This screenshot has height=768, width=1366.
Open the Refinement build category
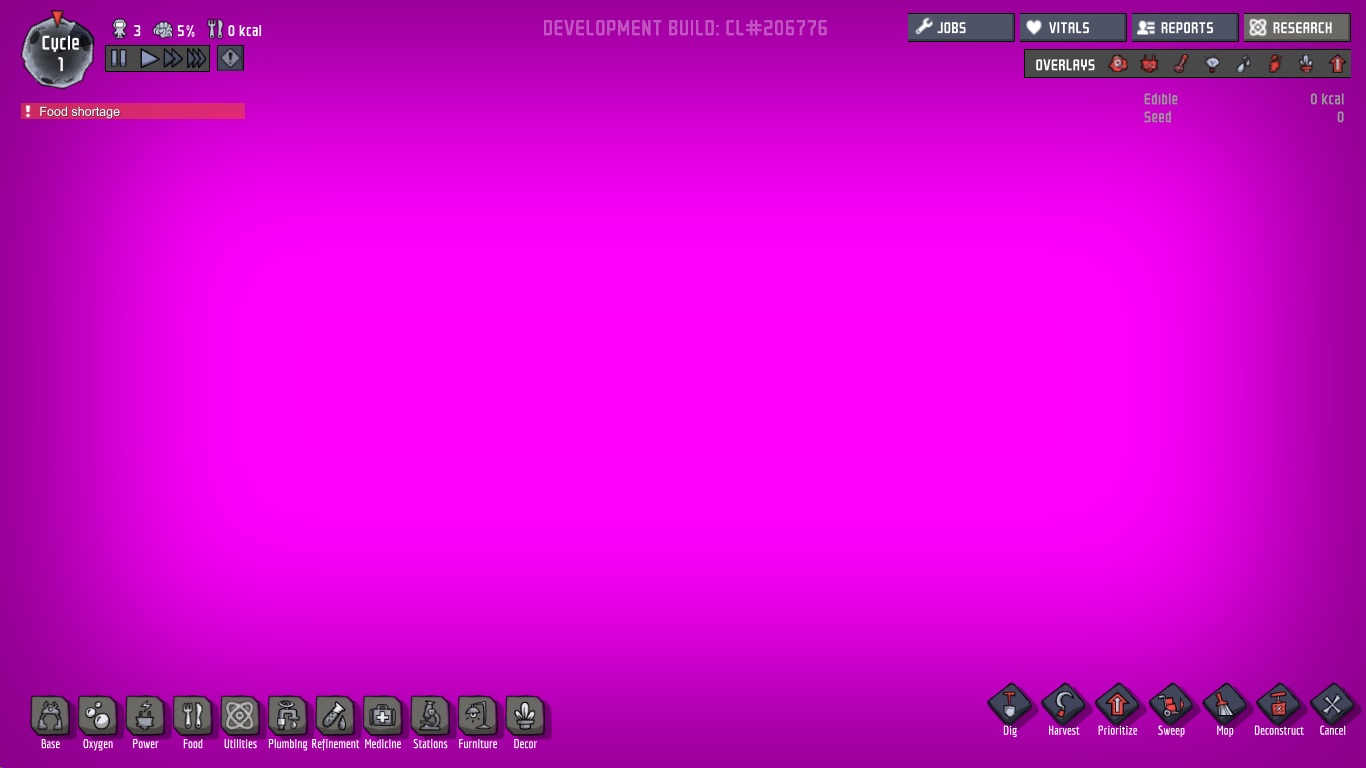335,716
